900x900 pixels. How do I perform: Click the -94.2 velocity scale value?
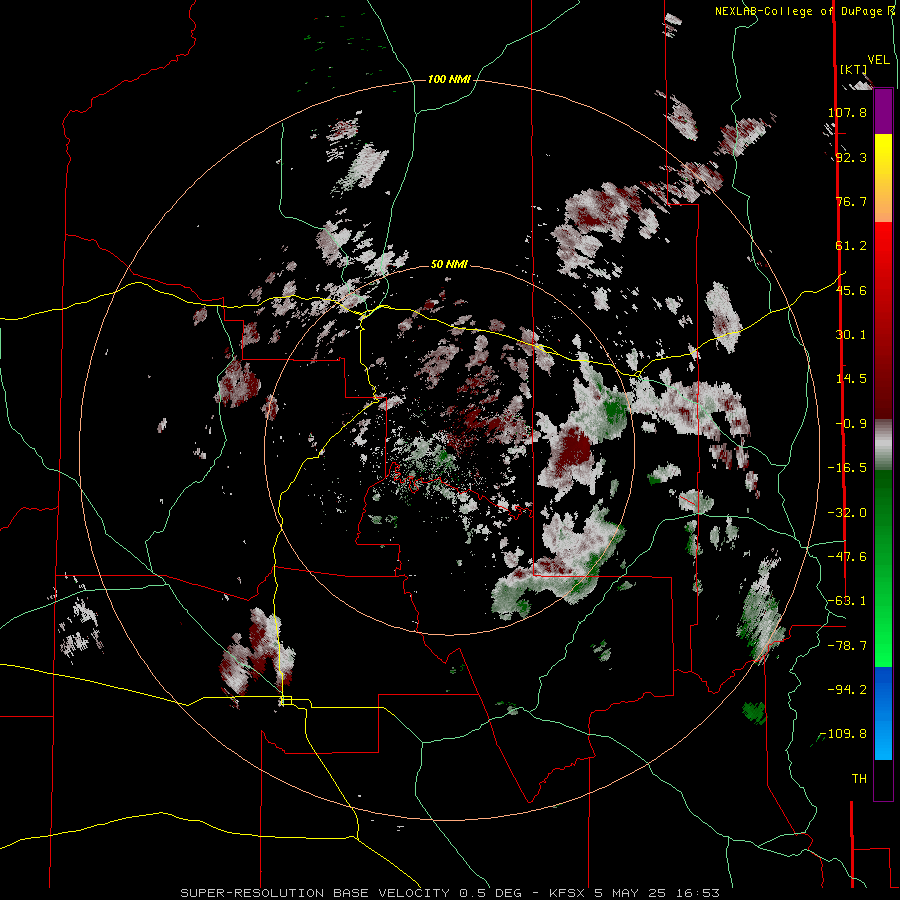click(x=847, y=689)
